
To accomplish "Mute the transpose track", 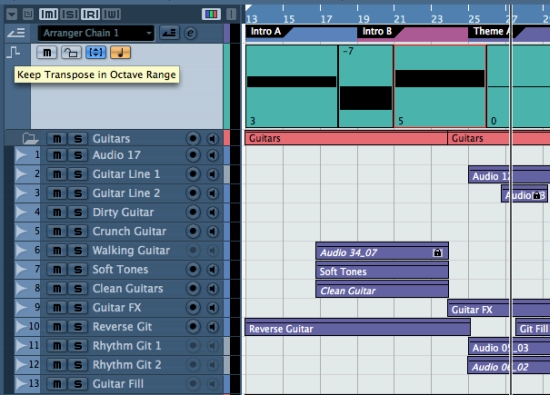I will coord(47,53).
